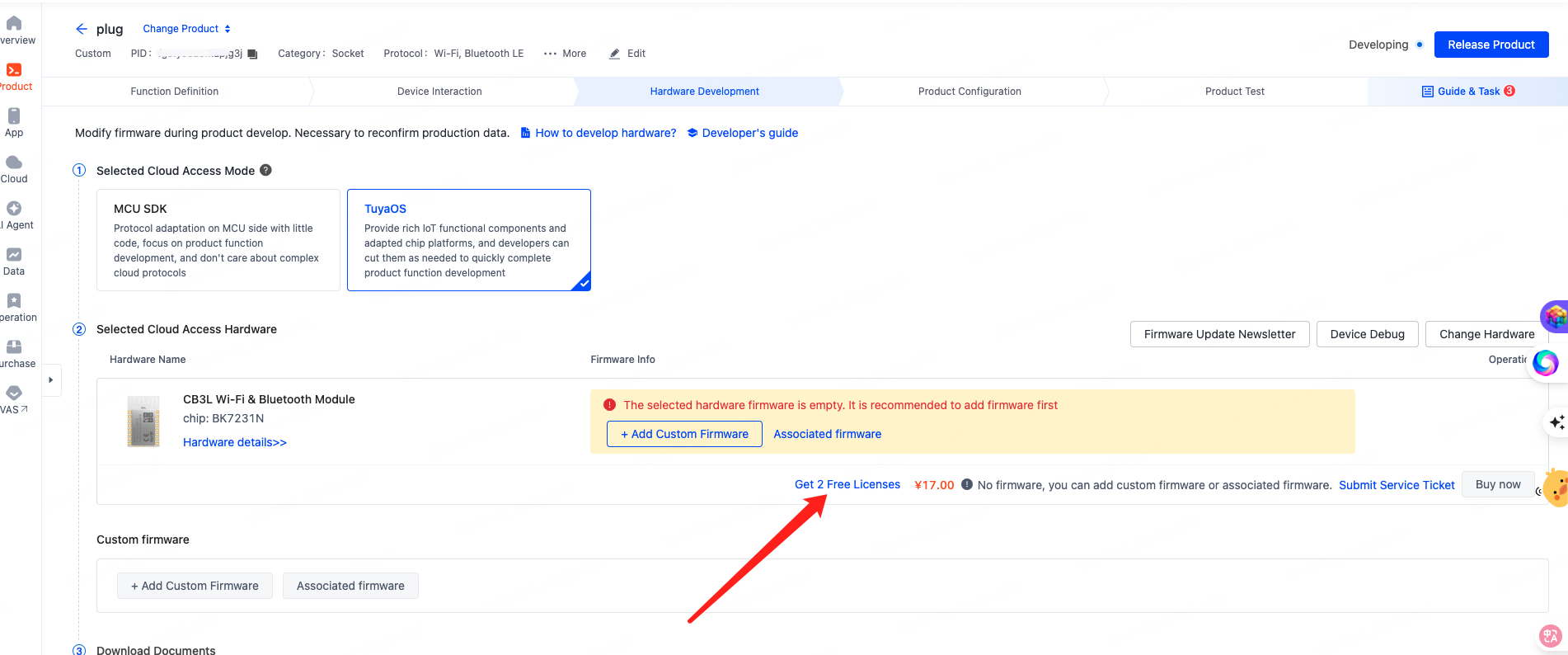This screenshot has width=1568, height=655.
Task: Select the MCU SDK access mode card
Action: click(x=218, y=240)
